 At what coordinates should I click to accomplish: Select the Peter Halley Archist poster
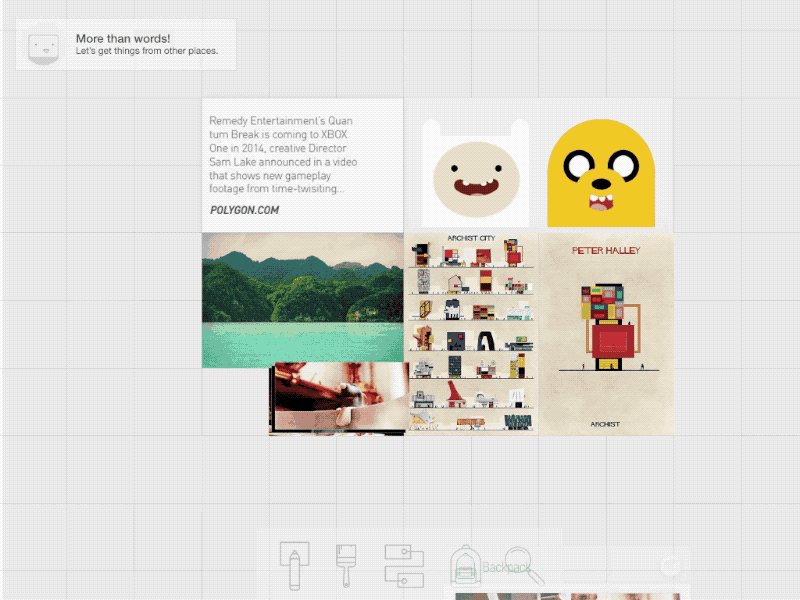(x=606, y=334)
